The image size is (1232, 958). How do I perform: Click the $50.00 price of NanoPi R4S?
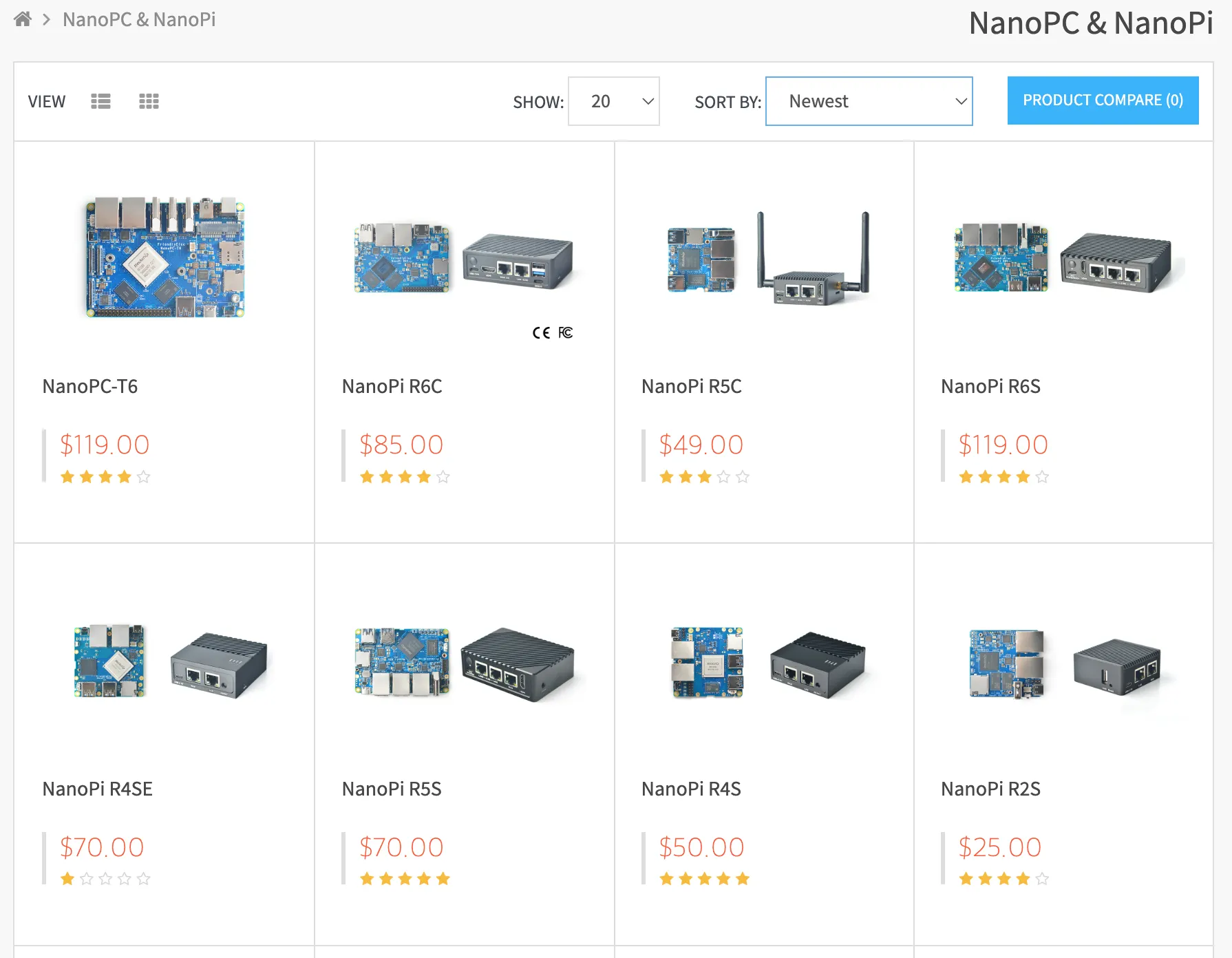pos(701,848)
